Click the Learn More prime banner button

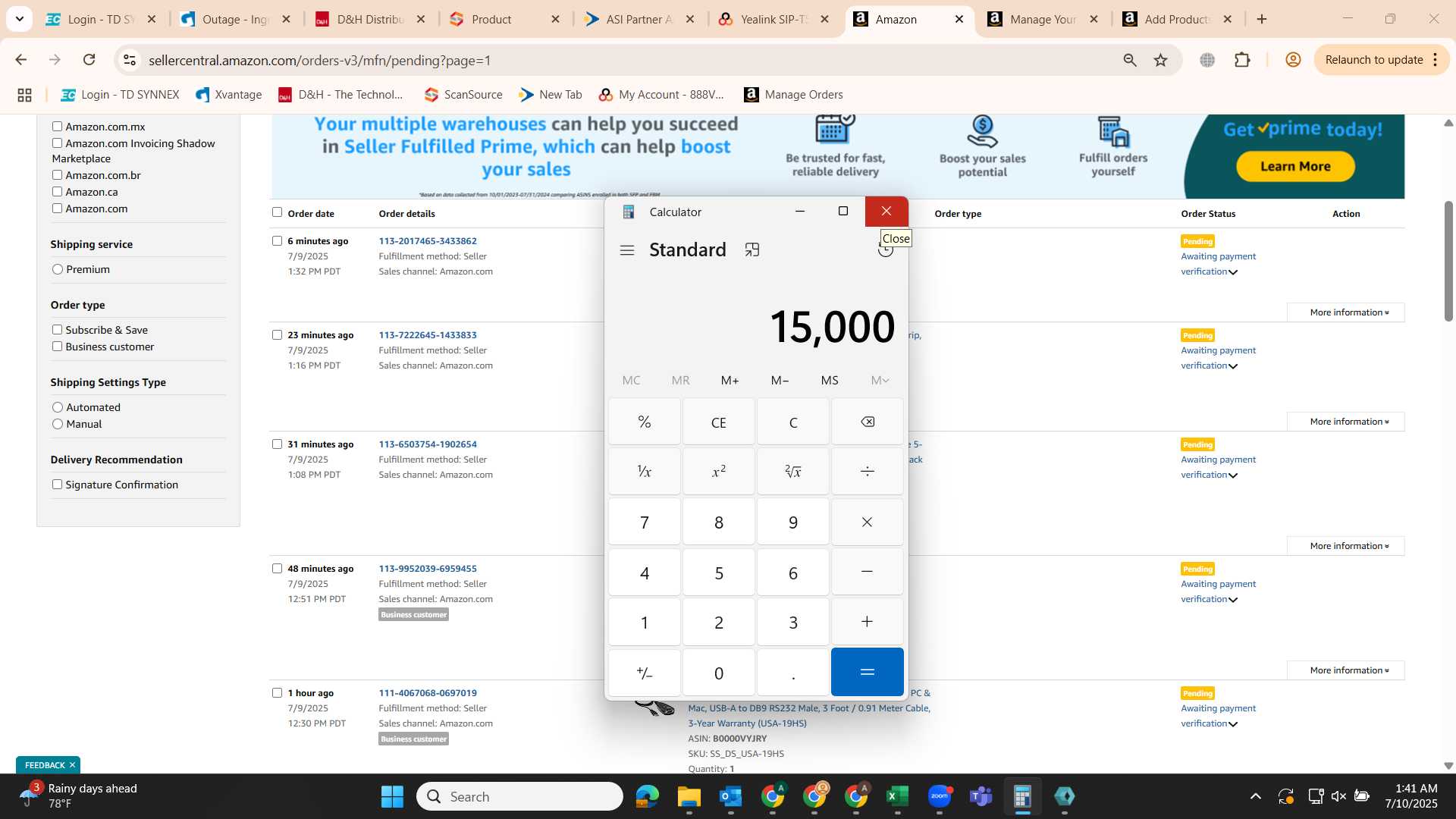[1295, 167]
